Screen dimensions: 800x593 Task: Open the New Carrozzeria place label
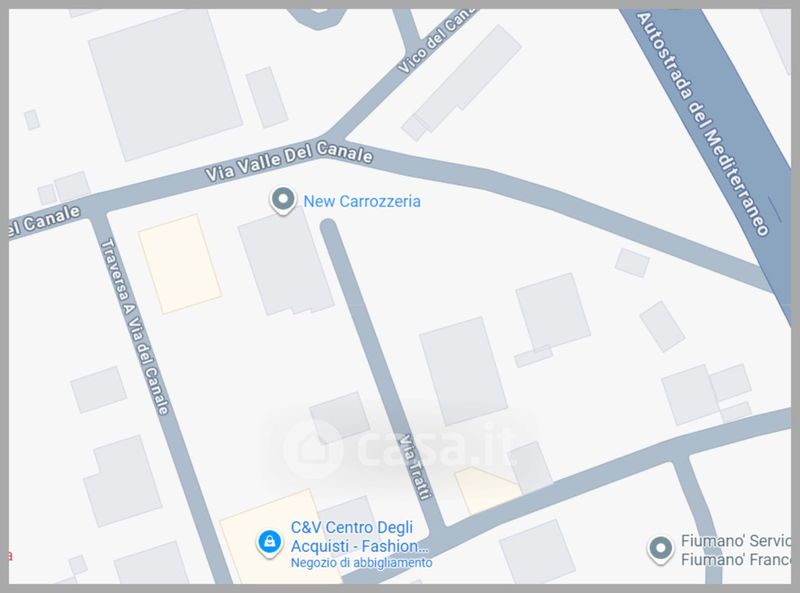point(362,202)
